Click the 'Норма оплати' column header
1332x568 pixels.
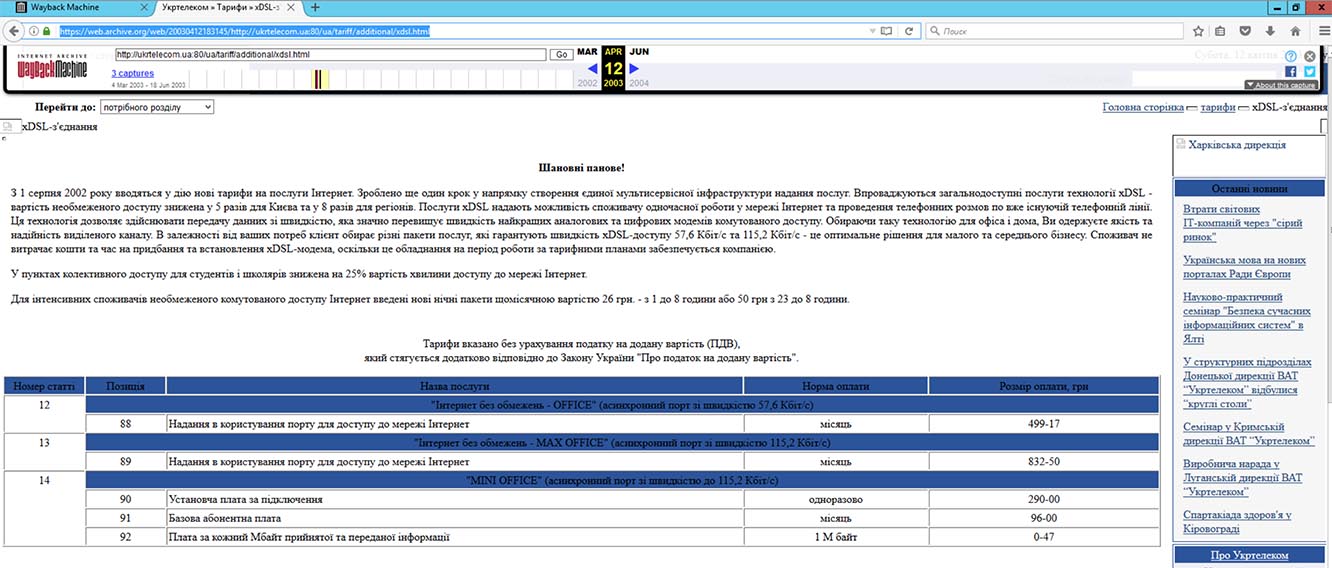(x=835, y=386)
